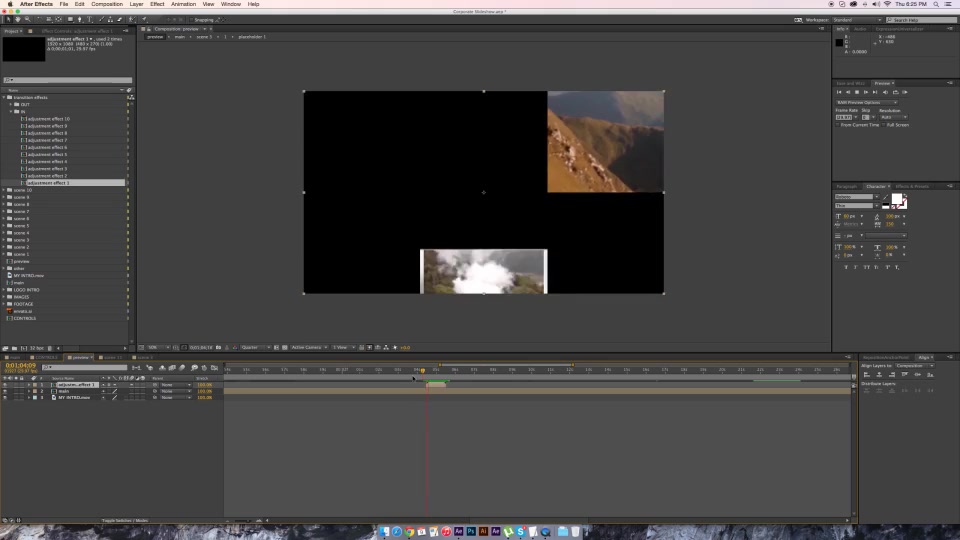Click the loop options icon in Preview
Viewport: 960px width, 540px height.
(895, 92)
